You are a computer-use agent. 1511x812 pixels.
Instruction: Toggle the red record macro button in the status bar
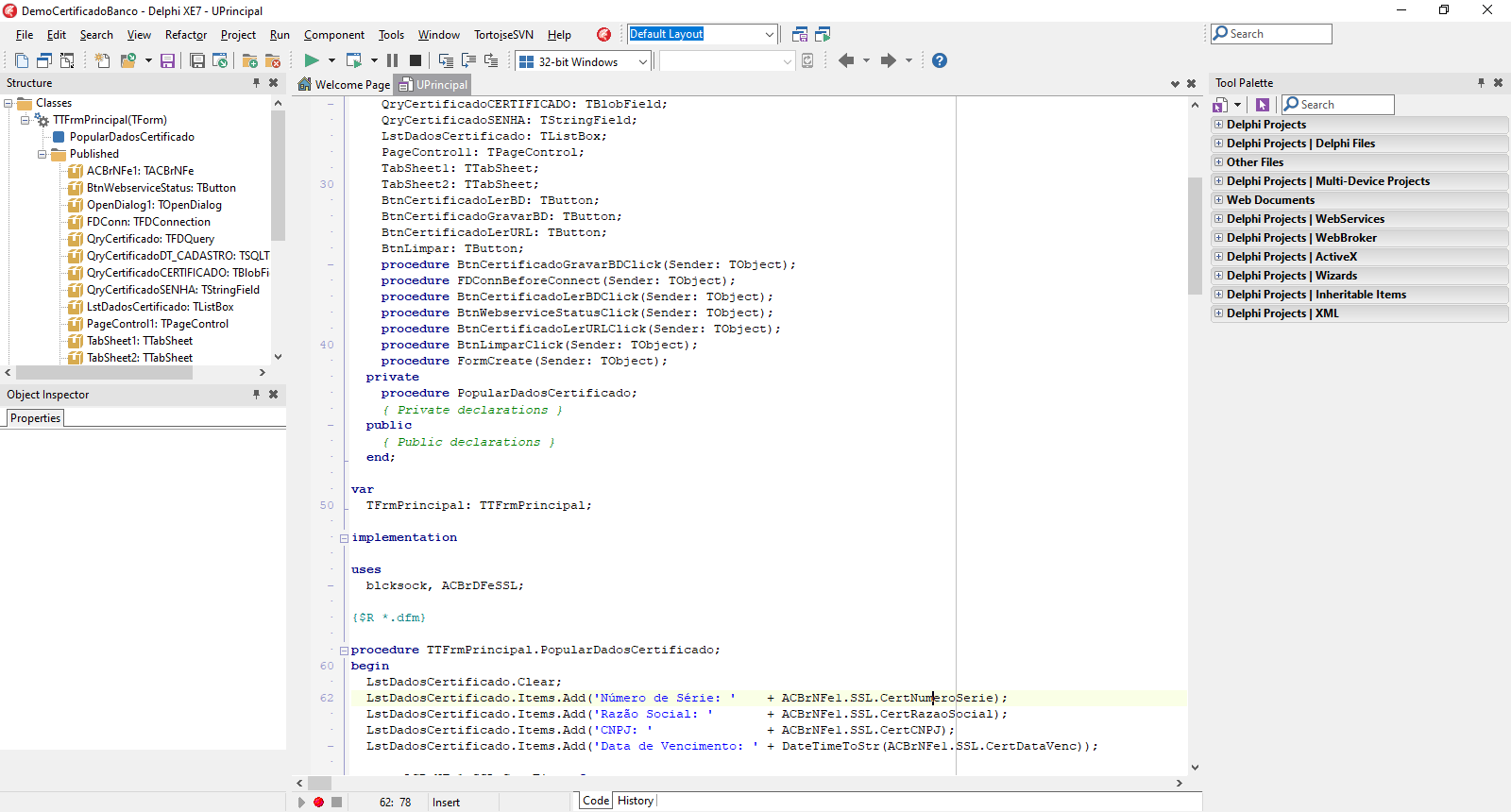319,802
